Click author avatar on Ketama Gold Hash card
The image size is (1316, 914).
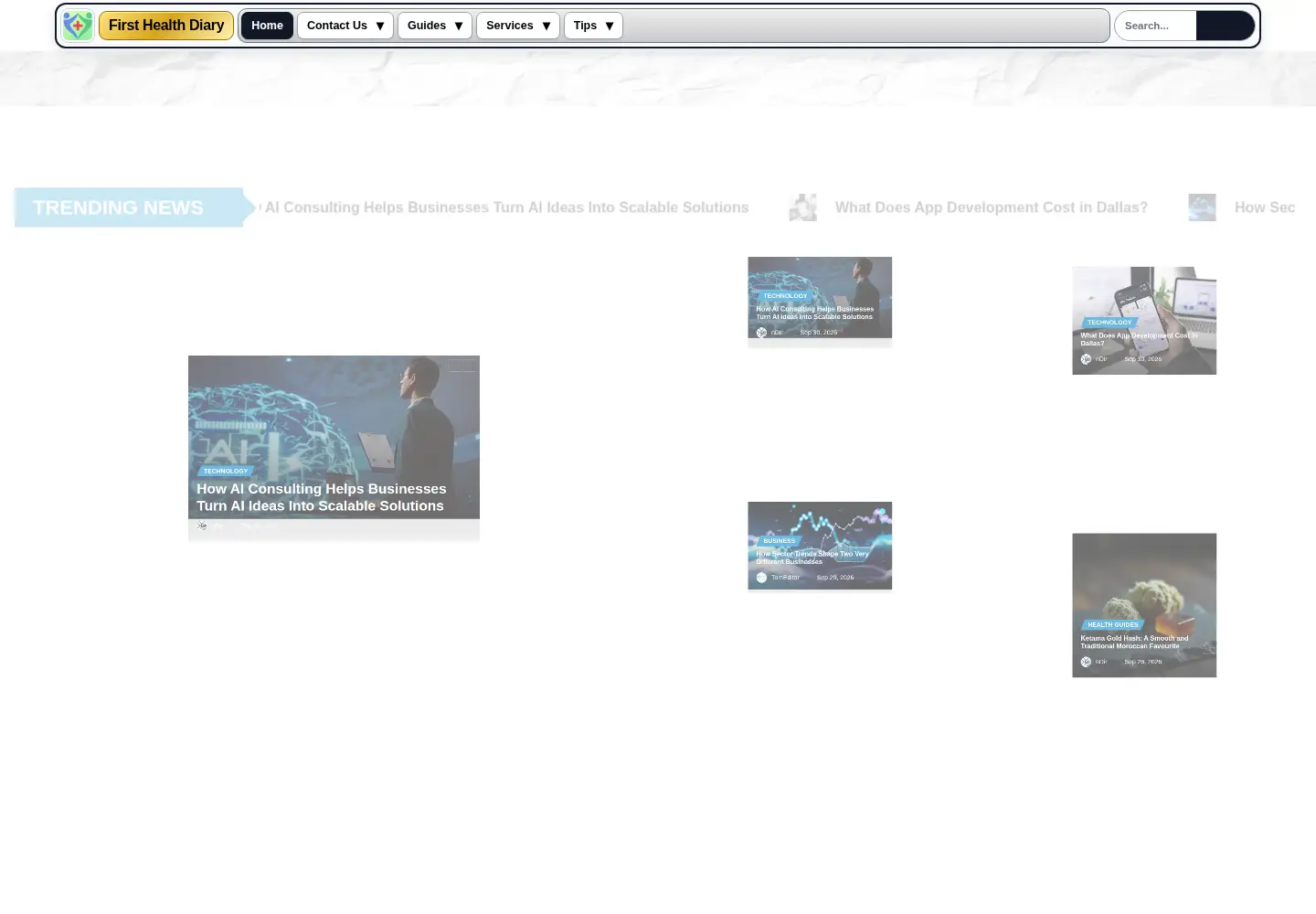point(1086,662)
